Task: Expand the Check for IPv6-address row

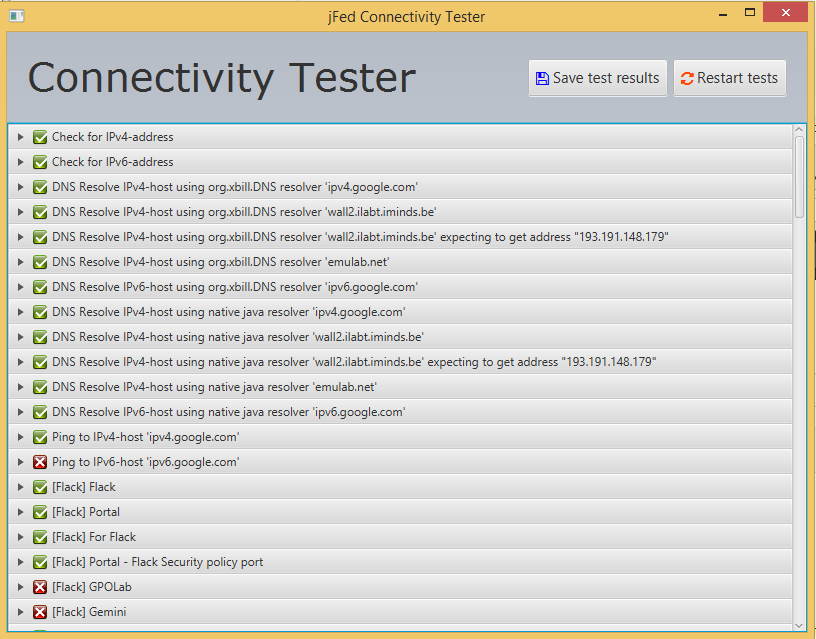Action: coord(20,162)
